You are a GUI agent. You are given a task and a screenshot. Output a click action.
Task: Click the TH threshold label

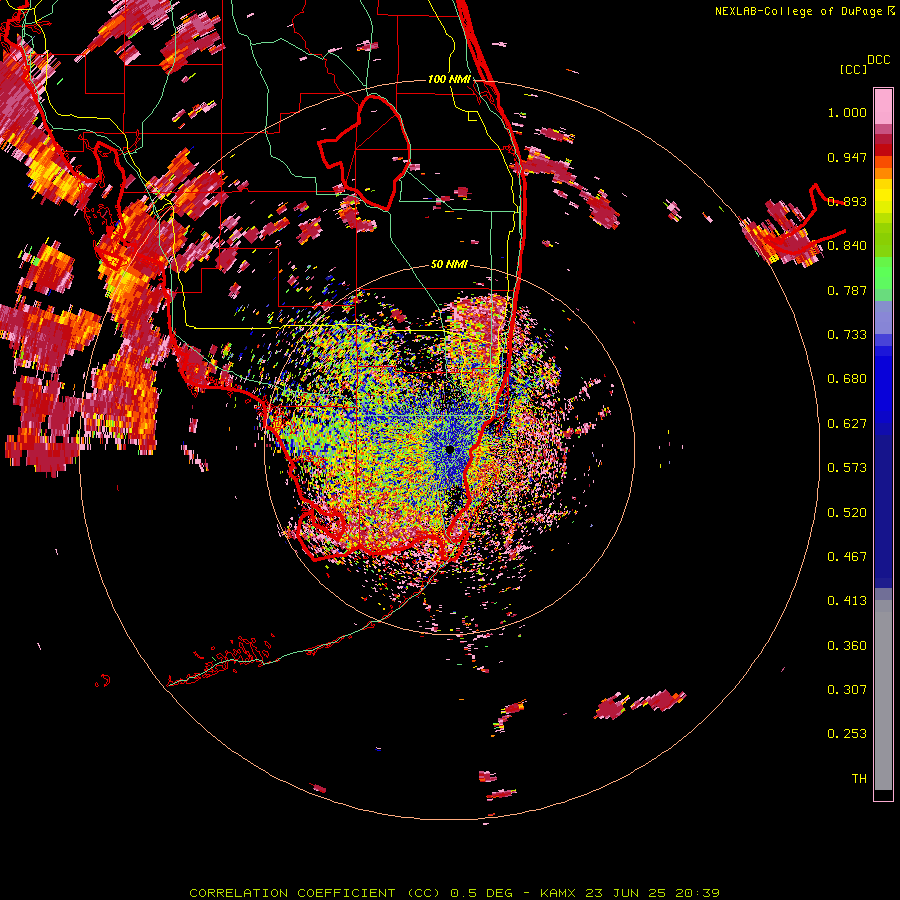click(859, 779)
